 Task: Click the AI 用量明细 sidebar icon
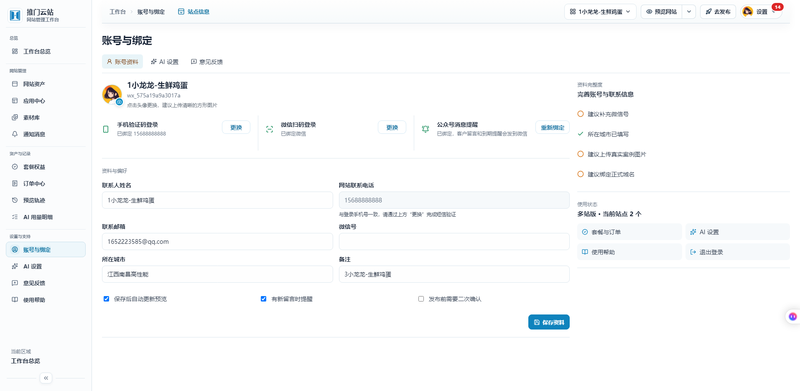tap(15, 217)
